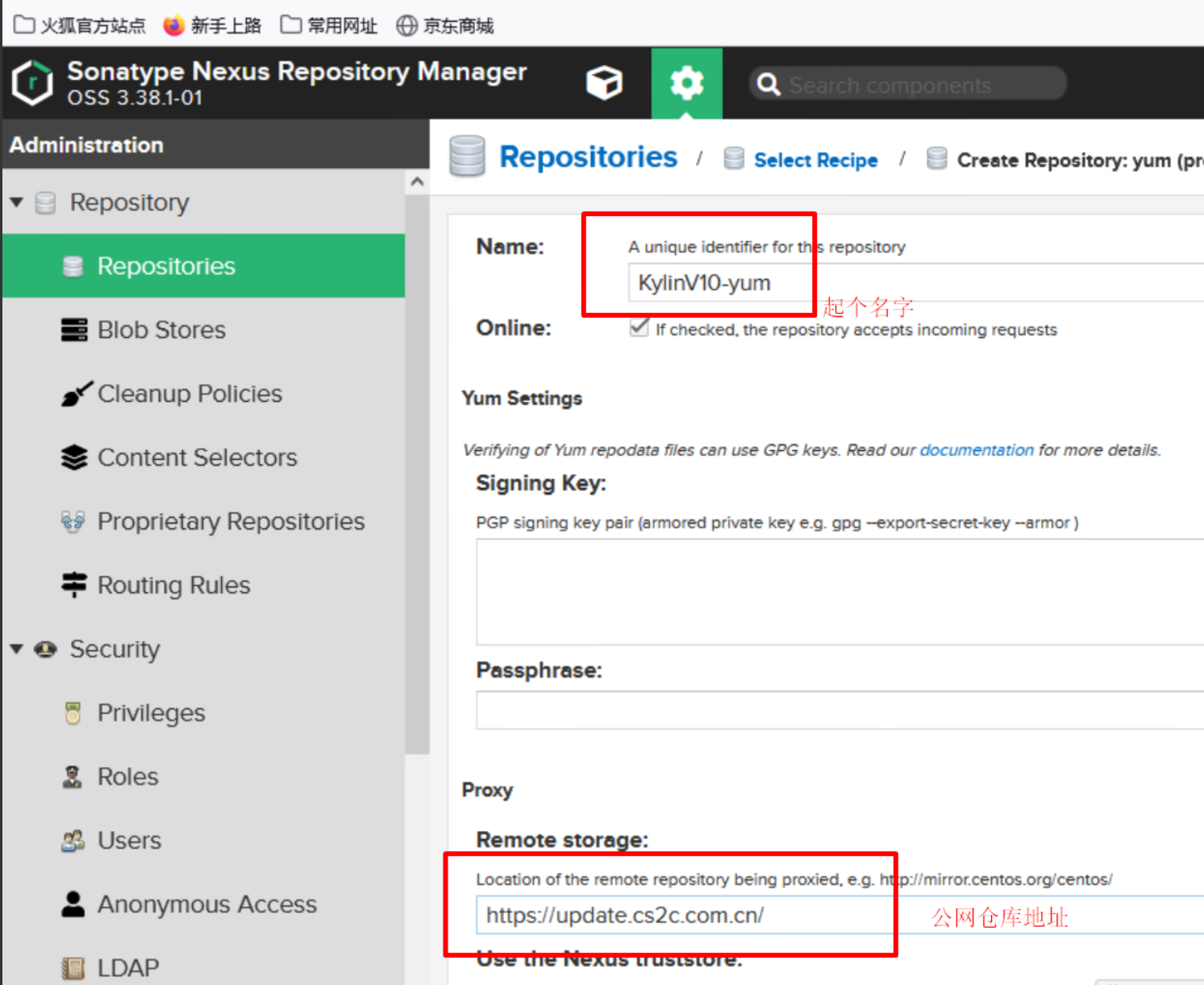Open the documentation link in Yum Settings
The image size is (1204, 985).
click(x=977, y=449)
